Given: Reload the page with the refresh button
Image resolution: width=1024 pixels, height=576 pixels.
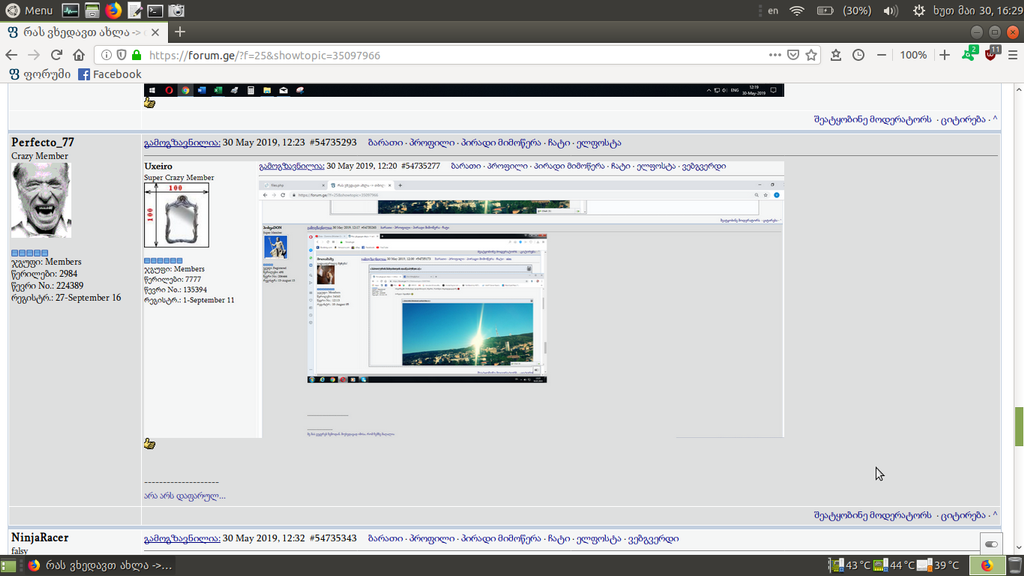Looking at the screenshot, I should coord(57,55).
